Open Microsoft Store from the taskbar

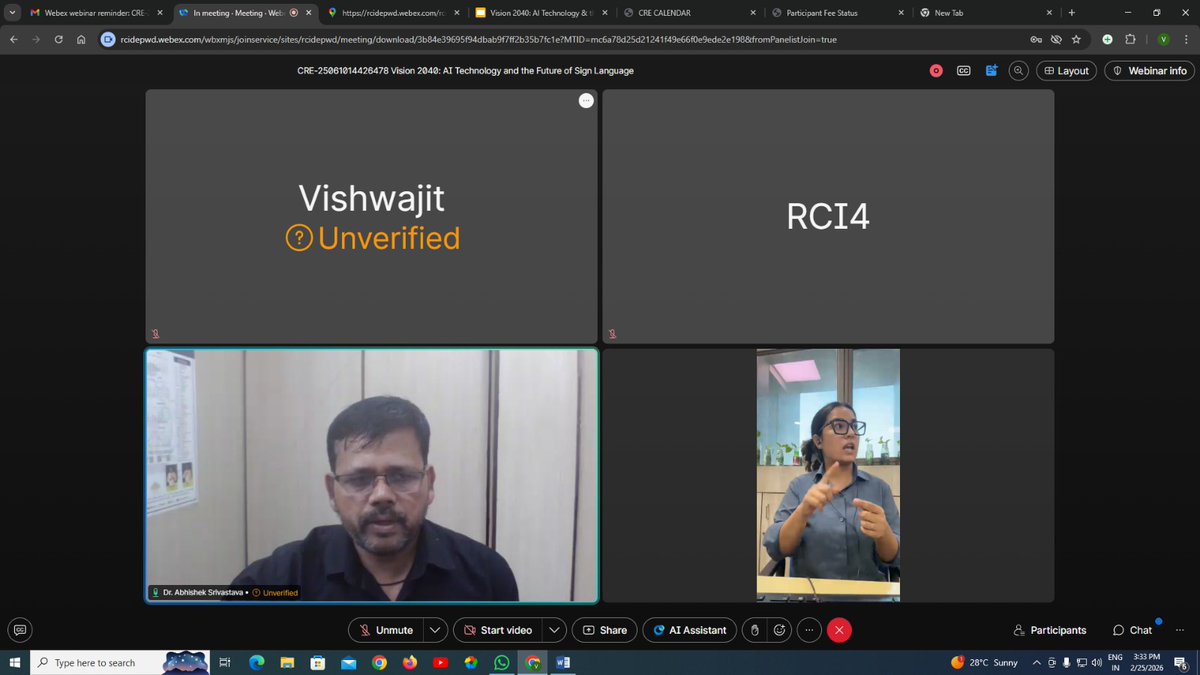tap(317, 662)
